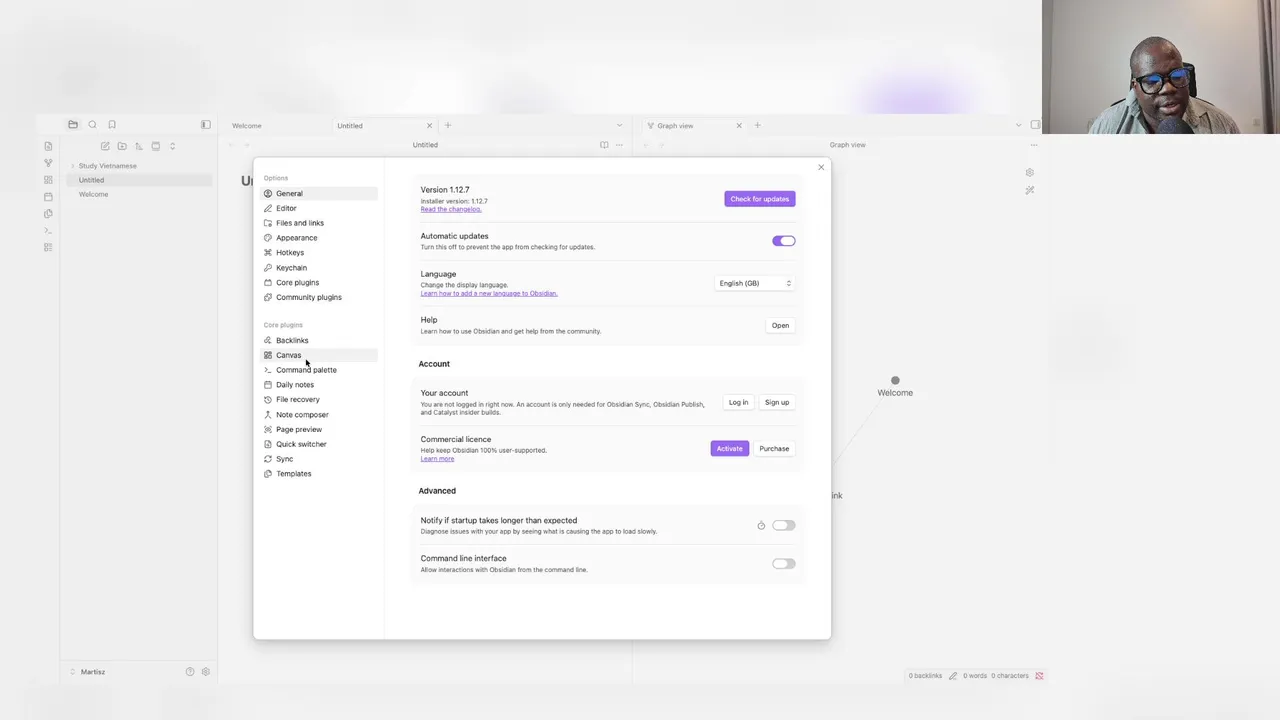The width and height of the screenshot is (1280, 720).
Task: Open Read the changelog link
Action: point(451,209)
